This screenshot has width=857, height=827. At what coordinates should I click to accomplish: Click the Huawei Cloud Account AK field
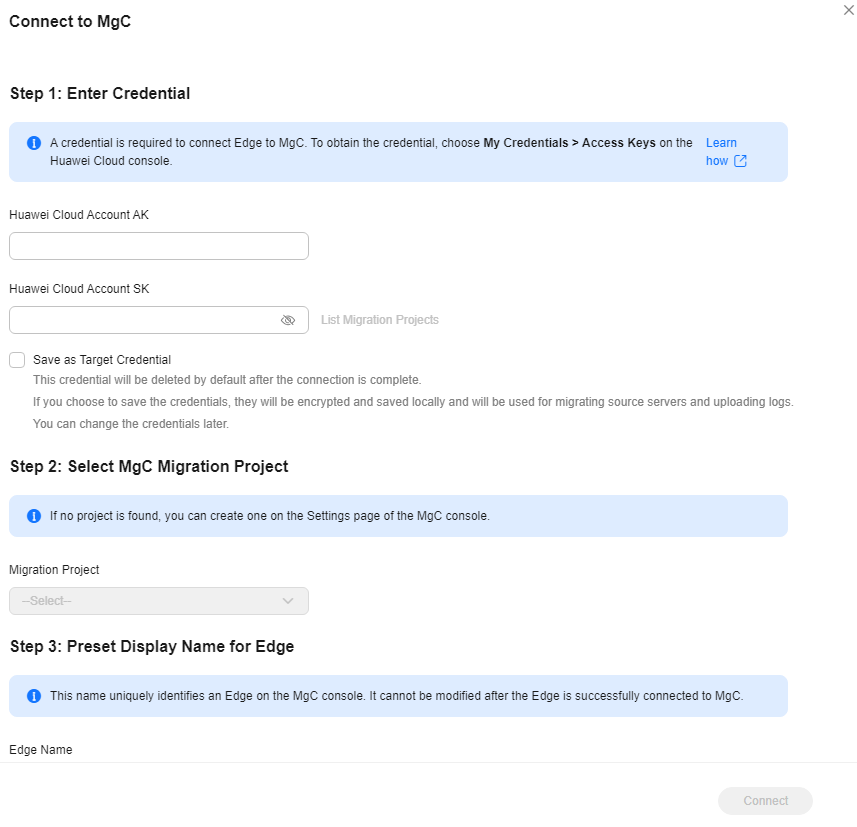[159, 246]
